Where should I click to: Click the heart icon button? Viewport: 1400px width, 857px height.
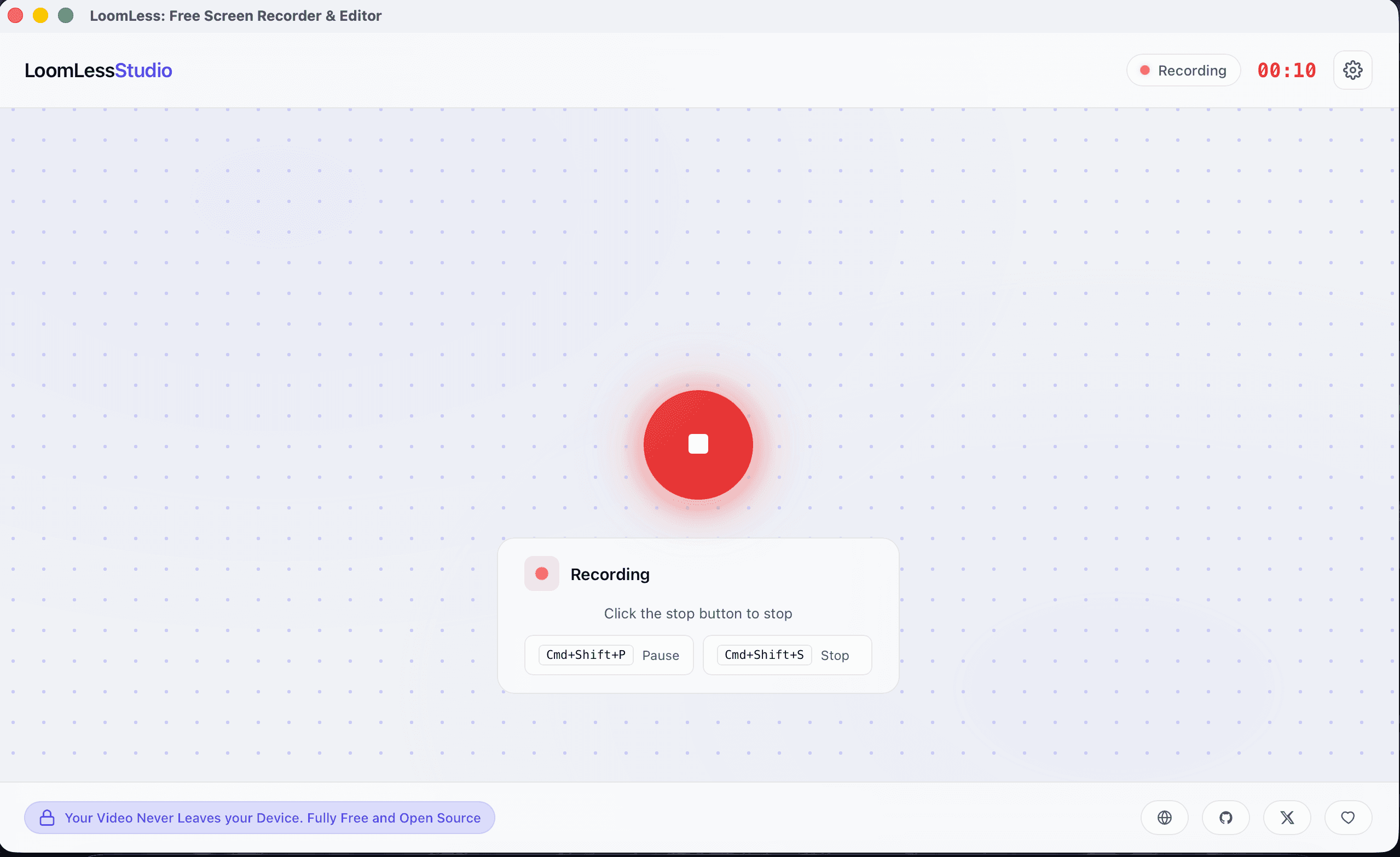pos(1347,817)
